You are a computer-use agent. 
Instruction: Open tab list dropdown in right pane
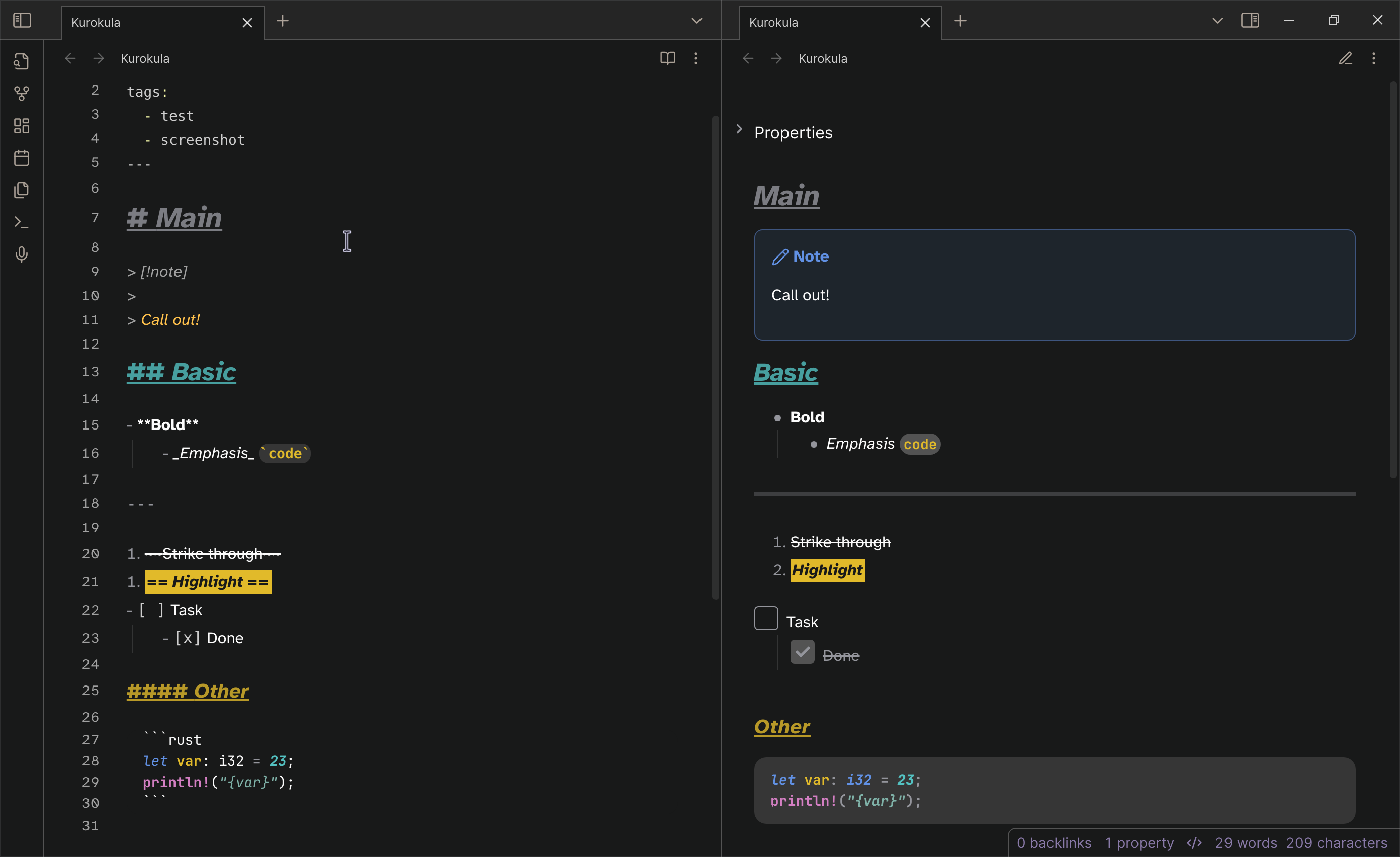click(1217, 21)
